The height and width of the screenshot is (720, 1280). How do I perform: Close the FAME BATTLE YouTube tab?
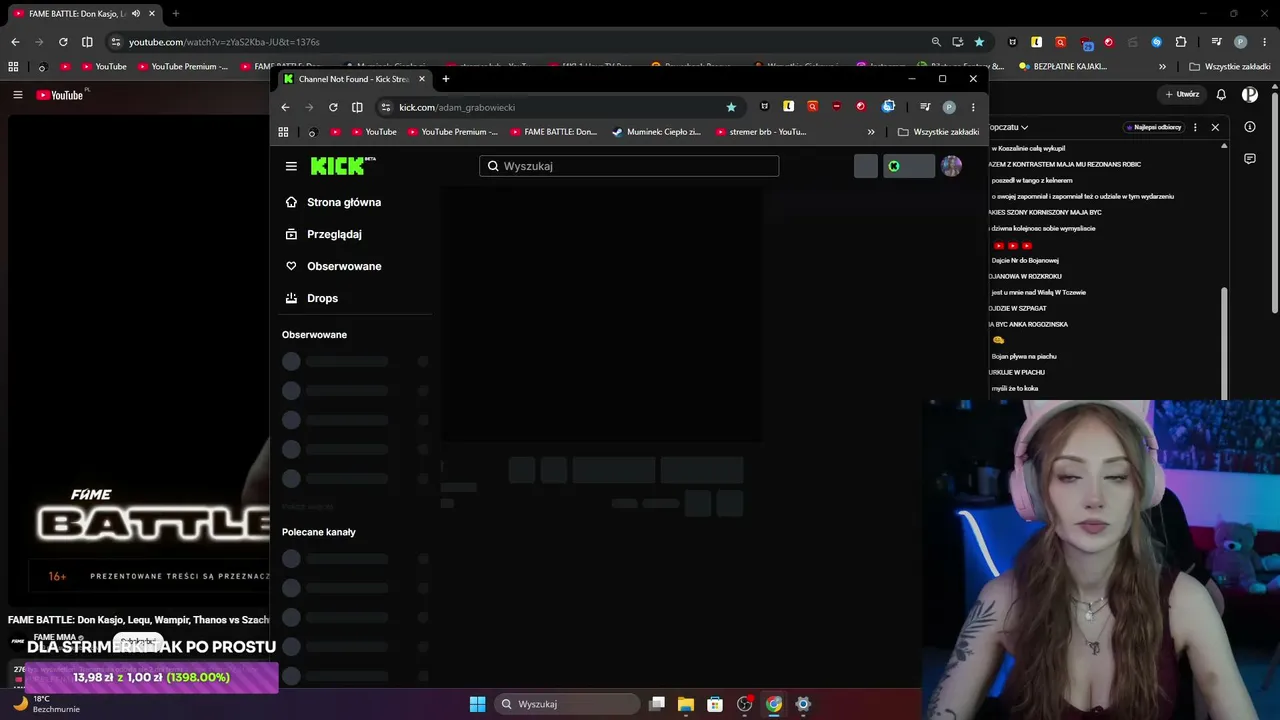tap(152, 14)
